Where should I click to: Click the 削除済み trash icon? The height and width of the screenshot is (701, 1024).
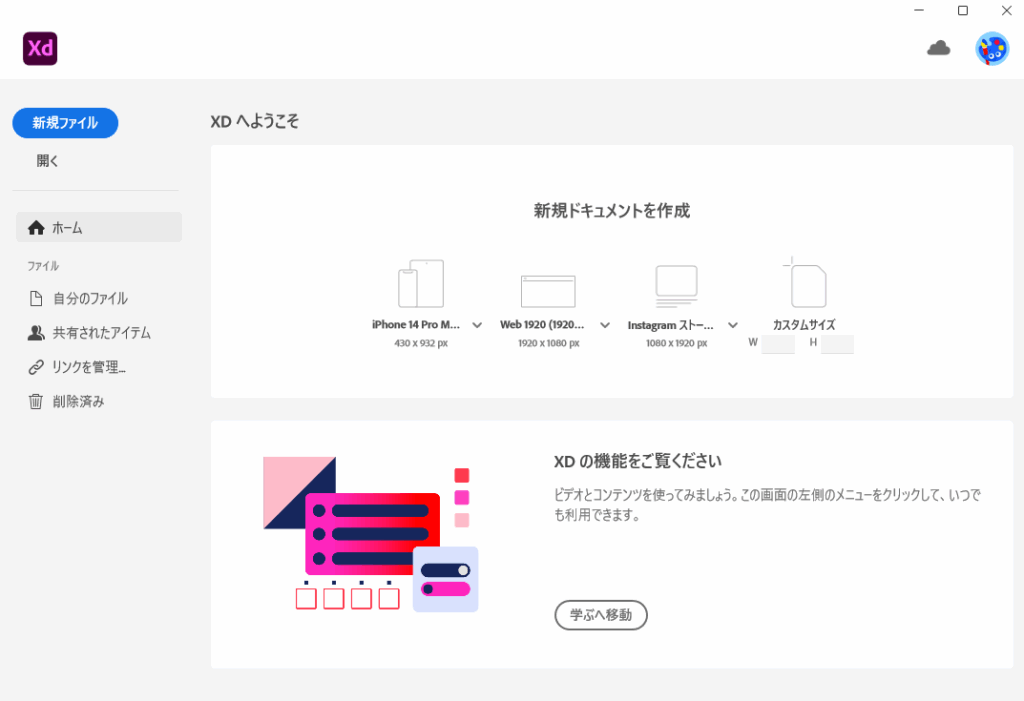pos(36,401)
